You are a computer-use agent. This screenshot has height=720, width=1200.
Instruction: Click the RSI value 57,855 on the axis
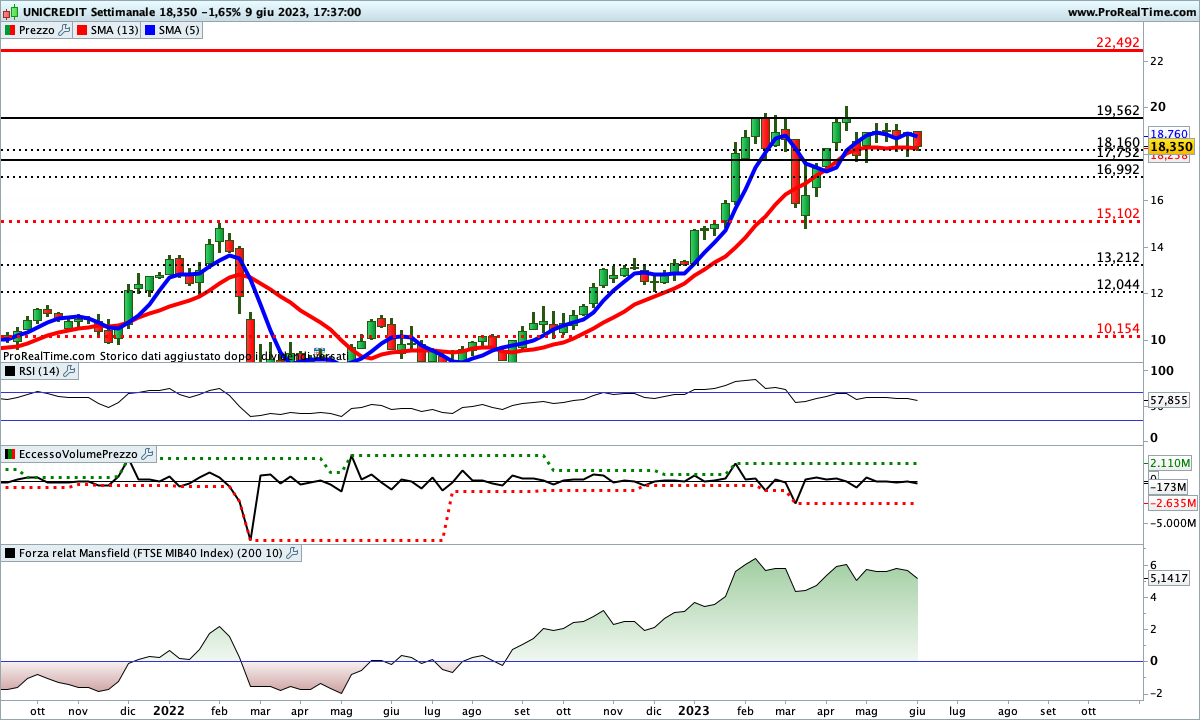[x=1170, y=402]
